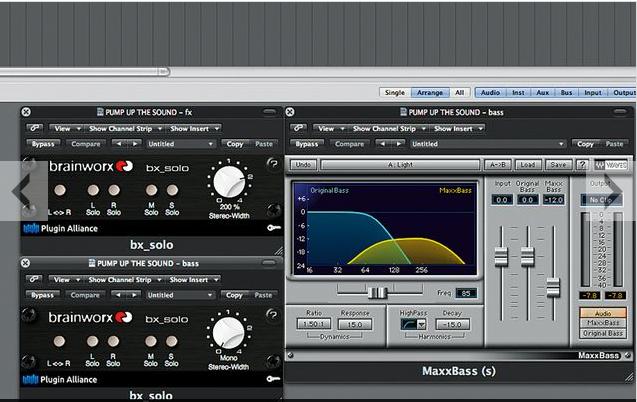The width and height of the screenshot is (637, 402).
Task: Enable M Solo in bass bx_solo
Action: click(151, 341)
